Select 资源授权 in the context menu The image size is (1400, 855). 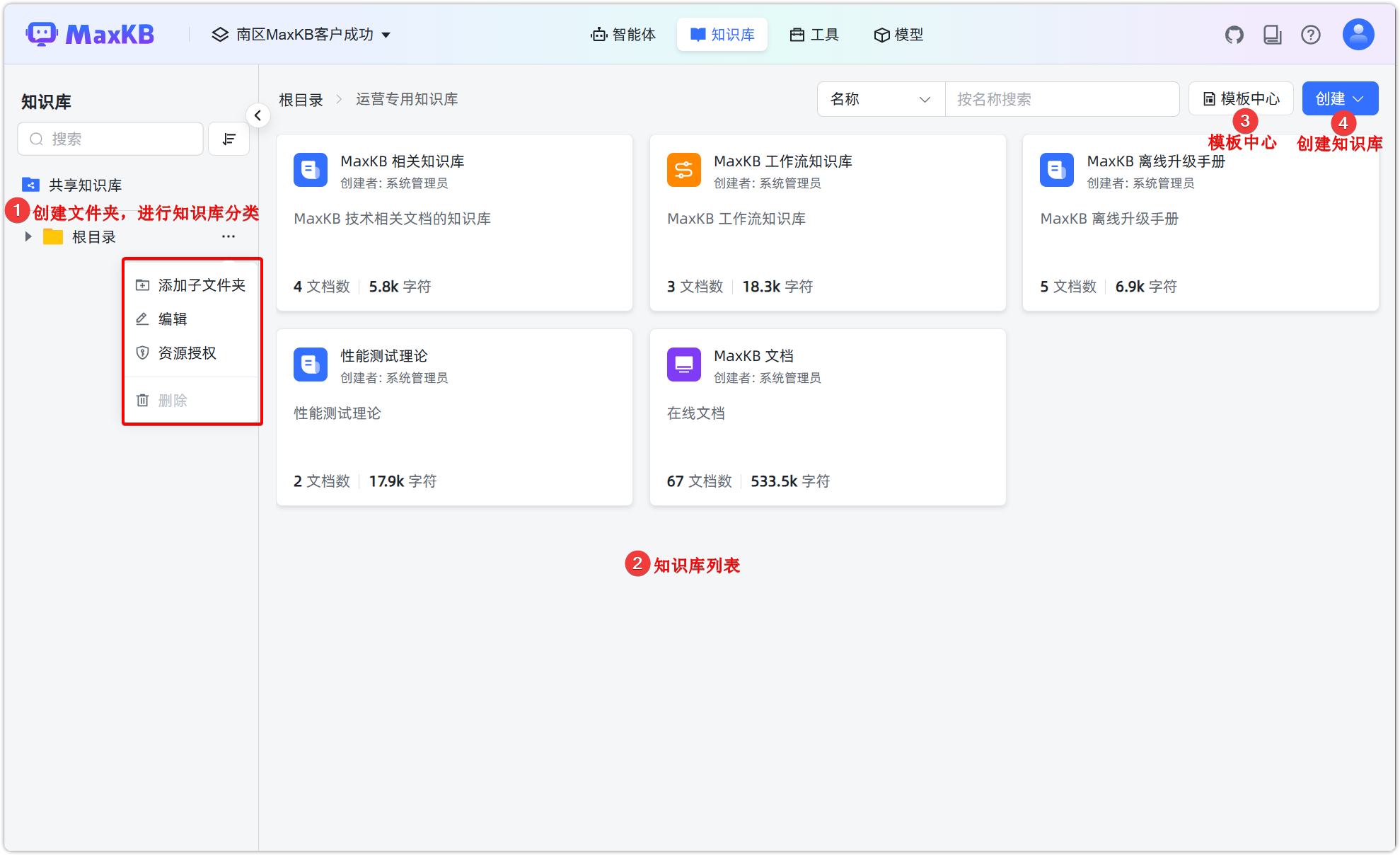click(x=187, y=353)
